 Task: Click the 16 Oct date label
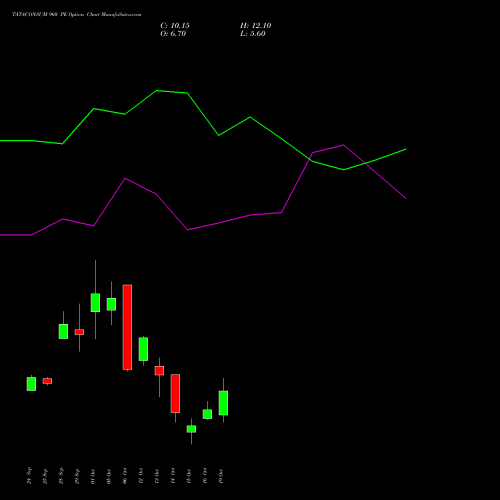tap(205, 476)
